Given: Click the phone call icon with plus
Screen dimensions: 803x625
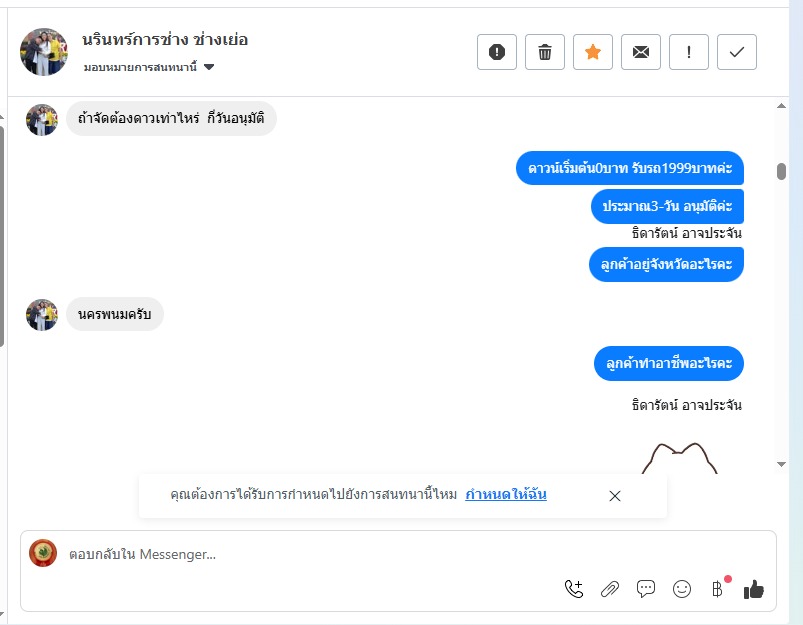Looking at the screenshot, I should coord(574,589).
